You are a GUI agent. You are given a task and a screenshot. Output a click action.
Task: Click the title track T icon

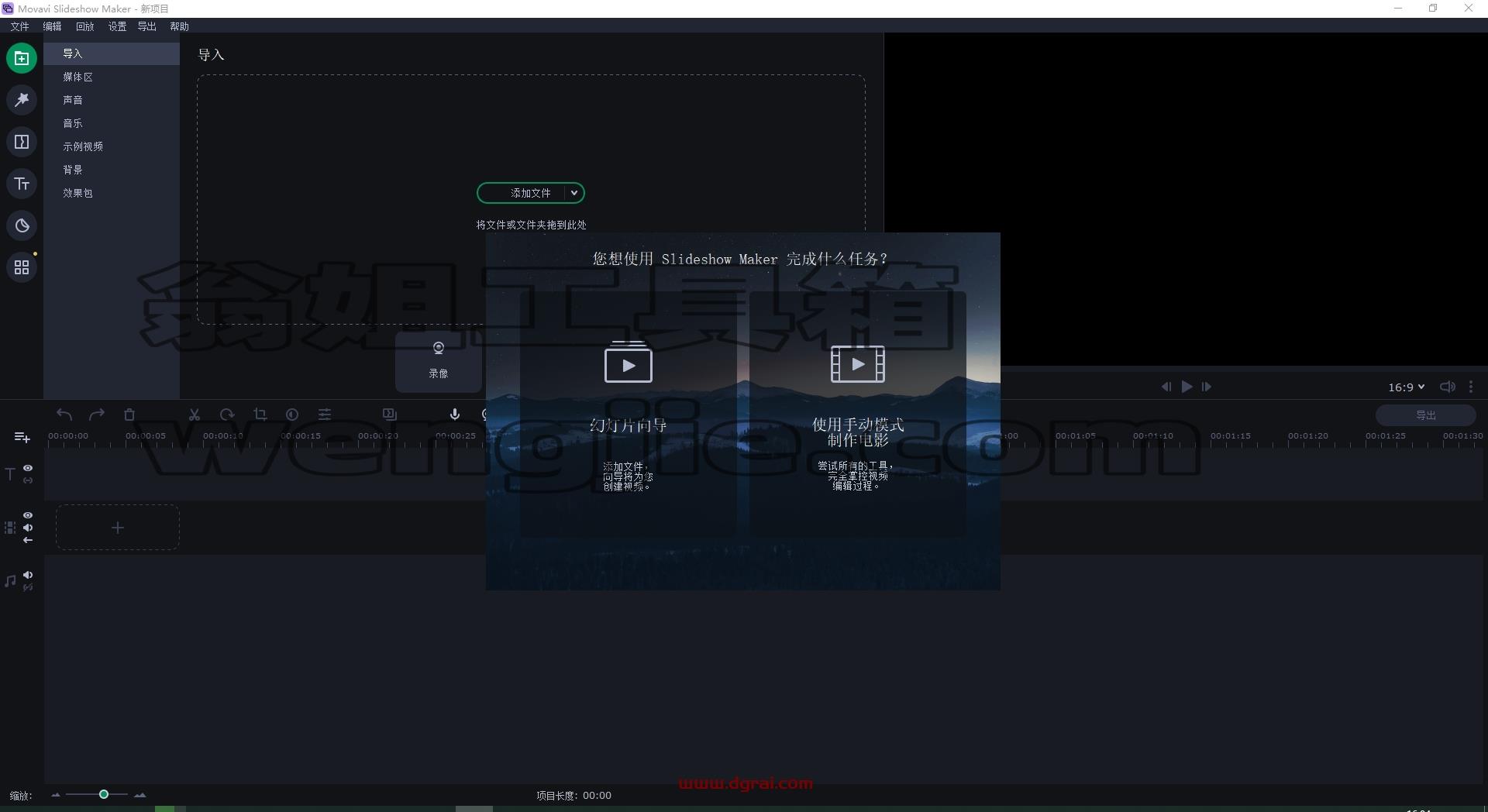(10, 474)
